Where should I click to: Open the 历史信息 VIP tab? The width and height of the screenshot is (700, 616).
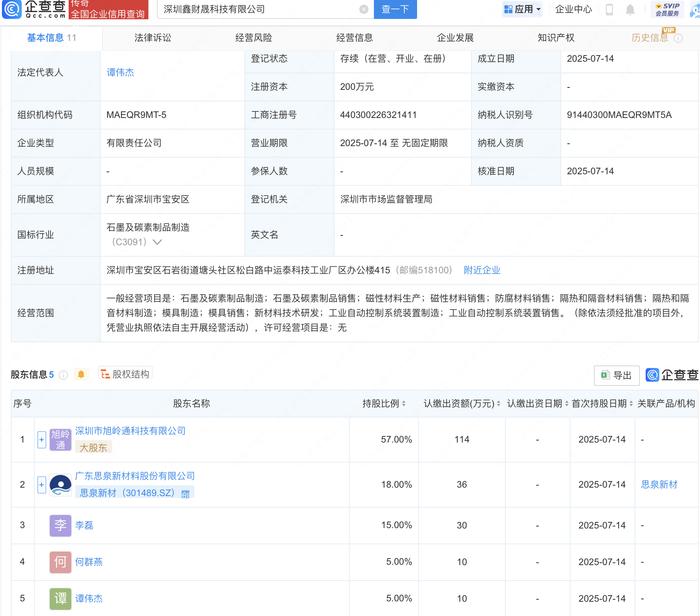click(650, 38)
